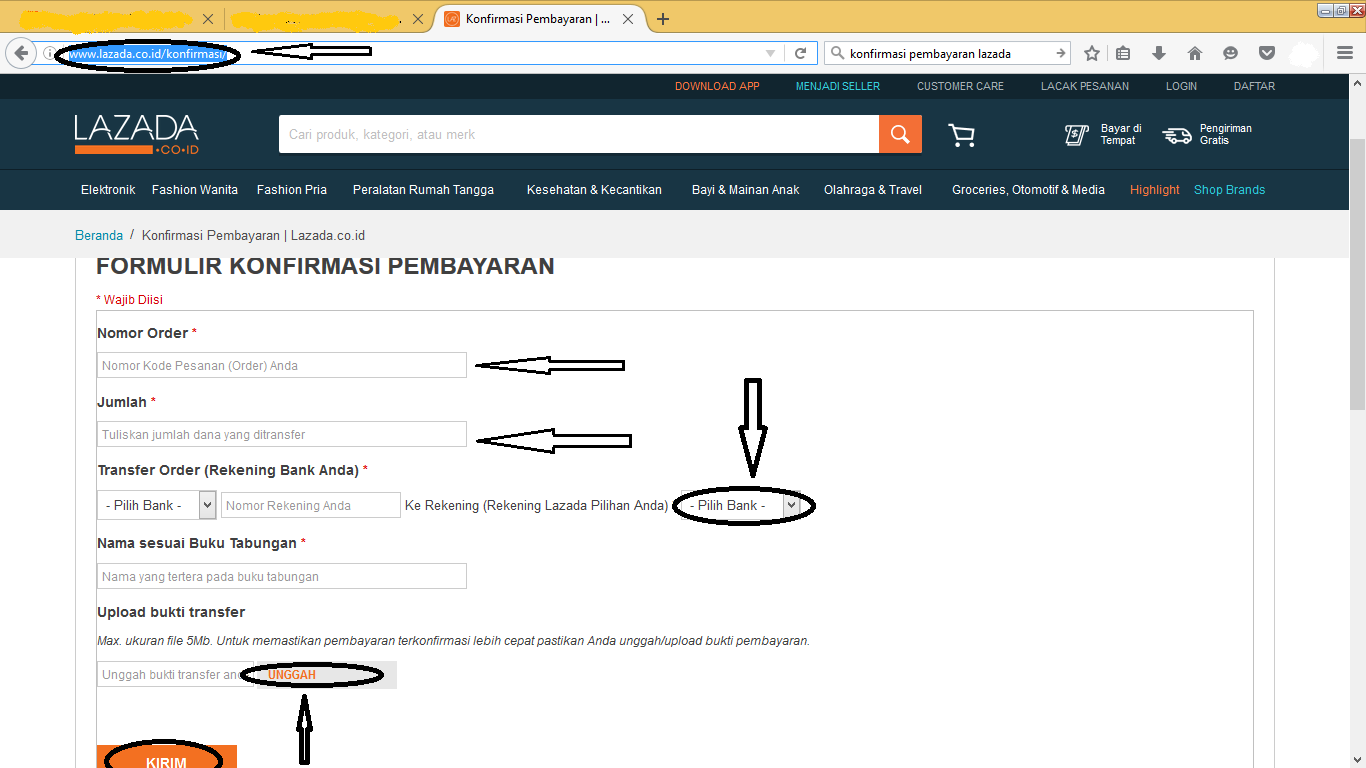Focus the Jumlah amount input field

[x=282, y=434]
